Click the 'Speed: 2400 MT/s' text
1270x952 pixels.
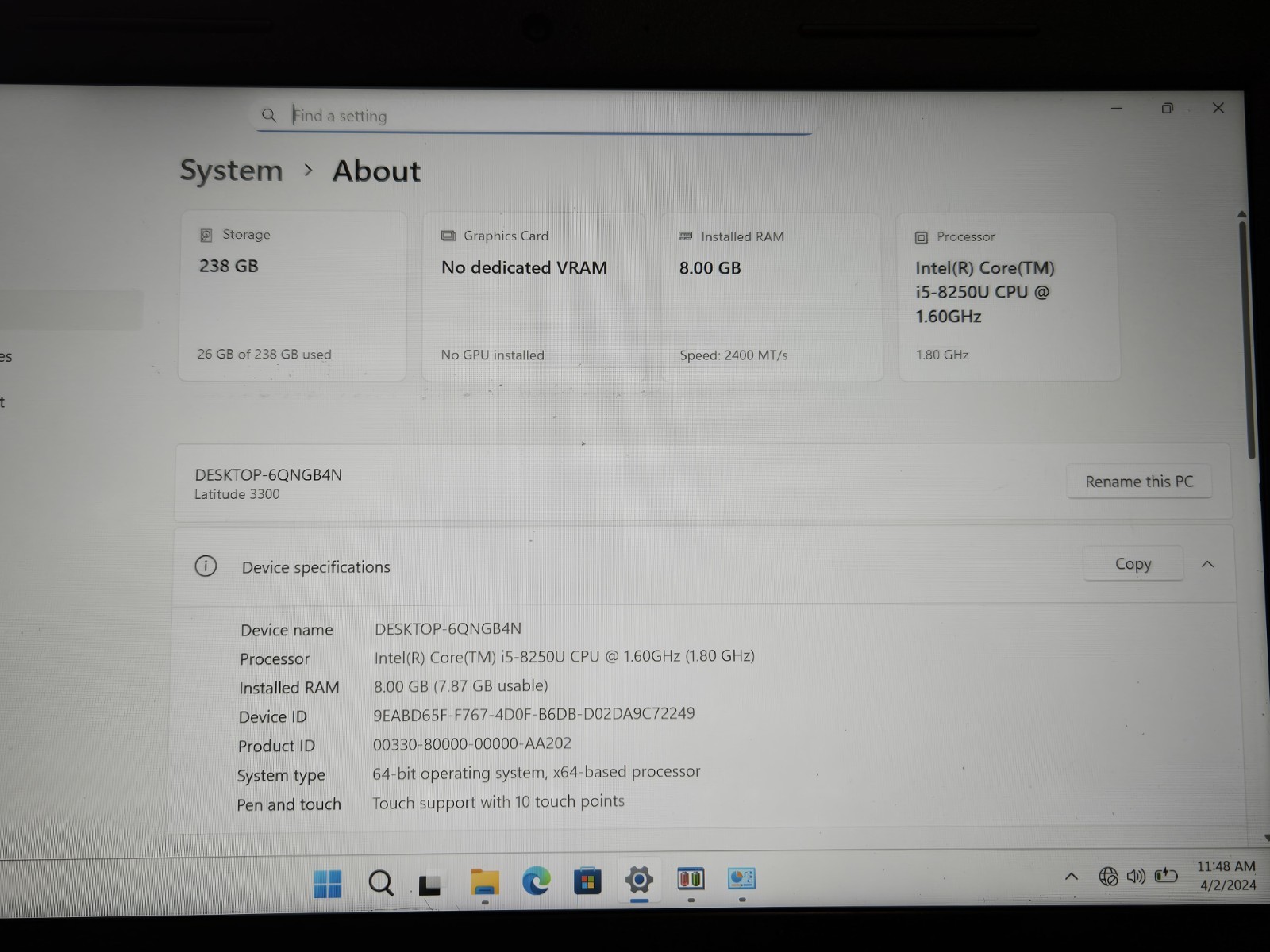coord(733,355)
